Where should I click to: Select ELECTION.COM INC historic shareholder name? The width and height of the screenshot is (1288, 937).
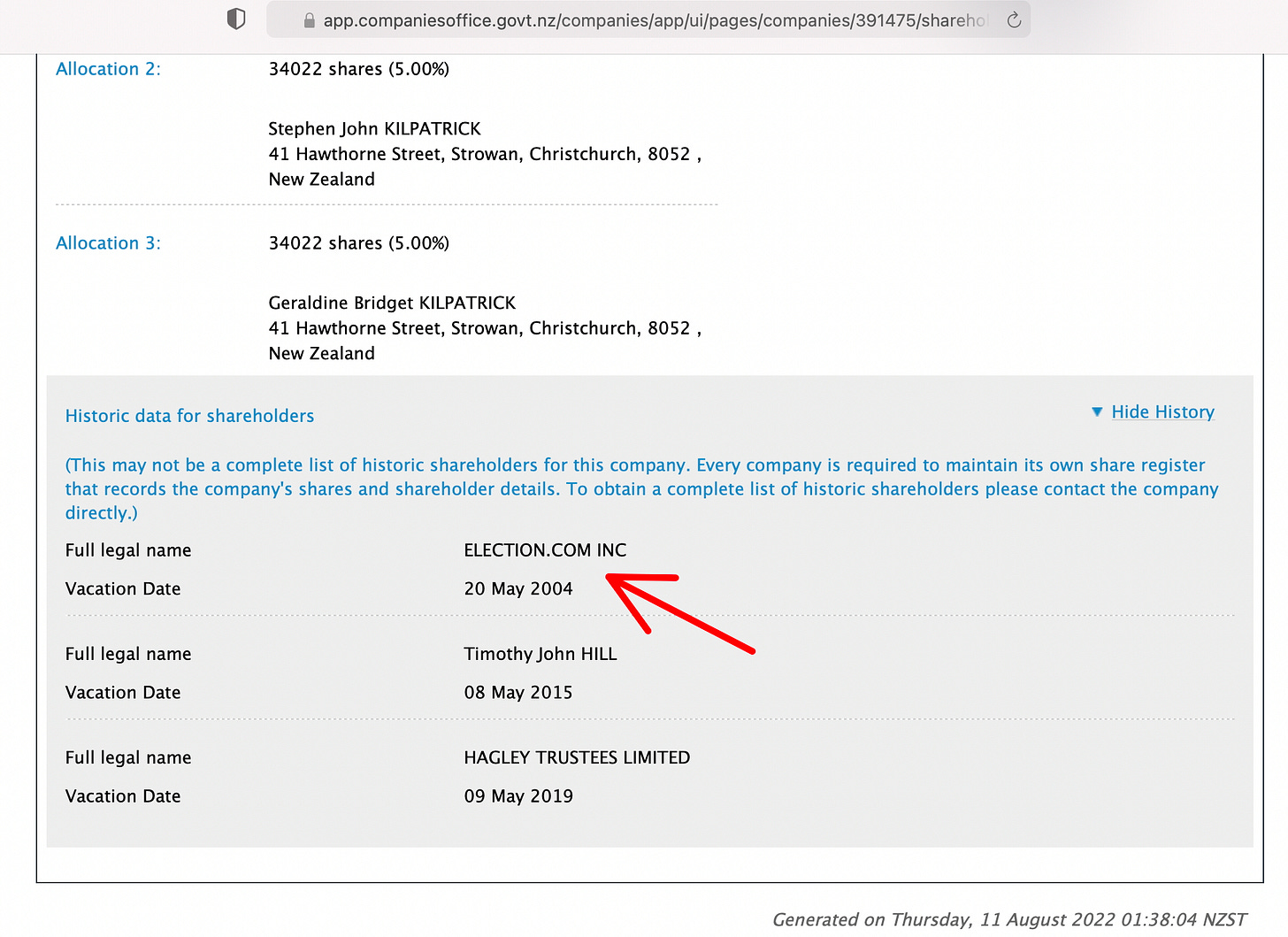[x=545, y=550]
